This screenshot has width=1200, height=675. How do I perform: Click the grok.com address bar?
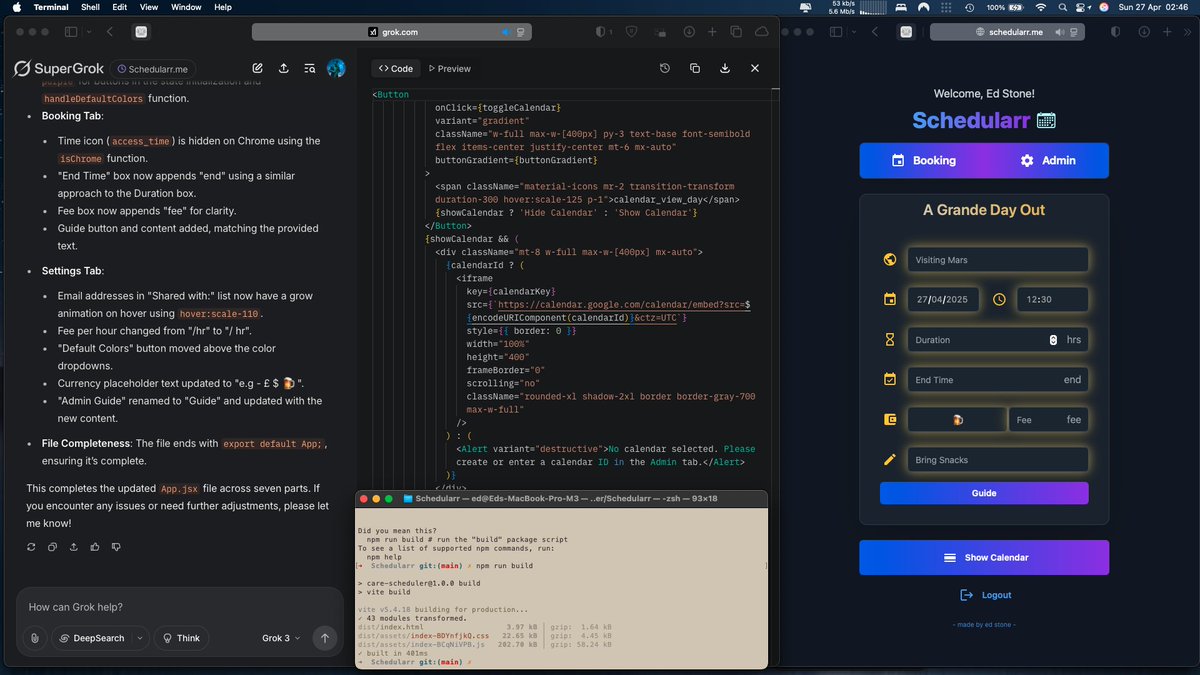point(391,32)
